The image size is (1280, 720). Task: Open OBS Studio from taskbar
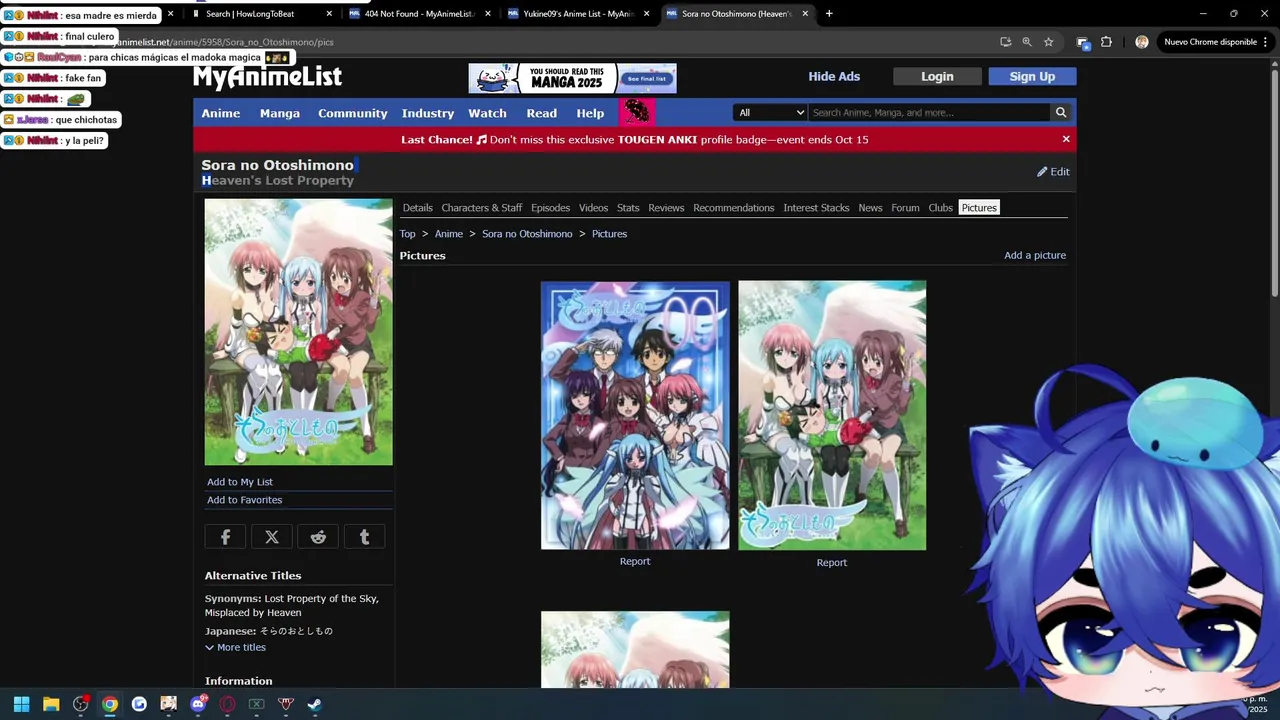click(x=81, y=704)
